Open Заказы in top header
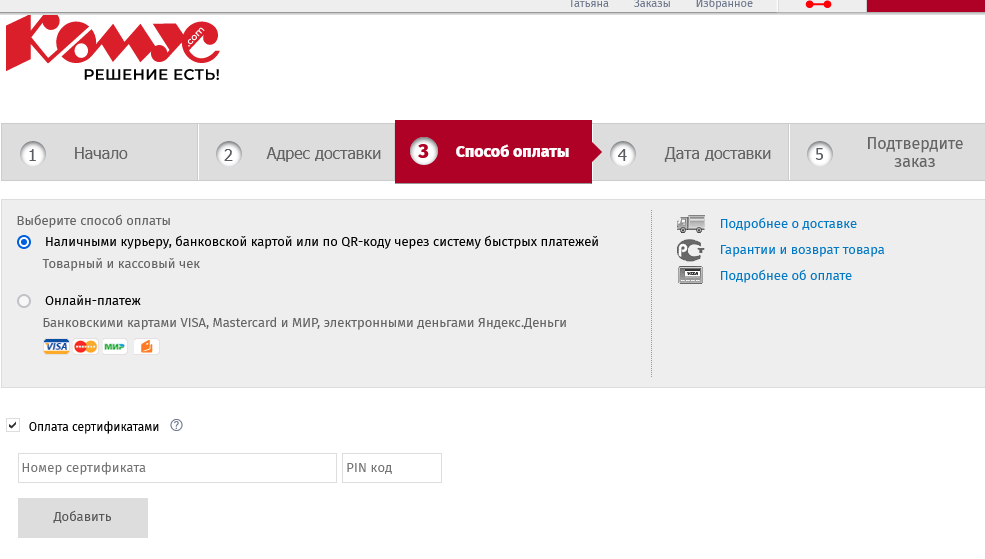Screen dimensions: 985x559 (651, 4)
